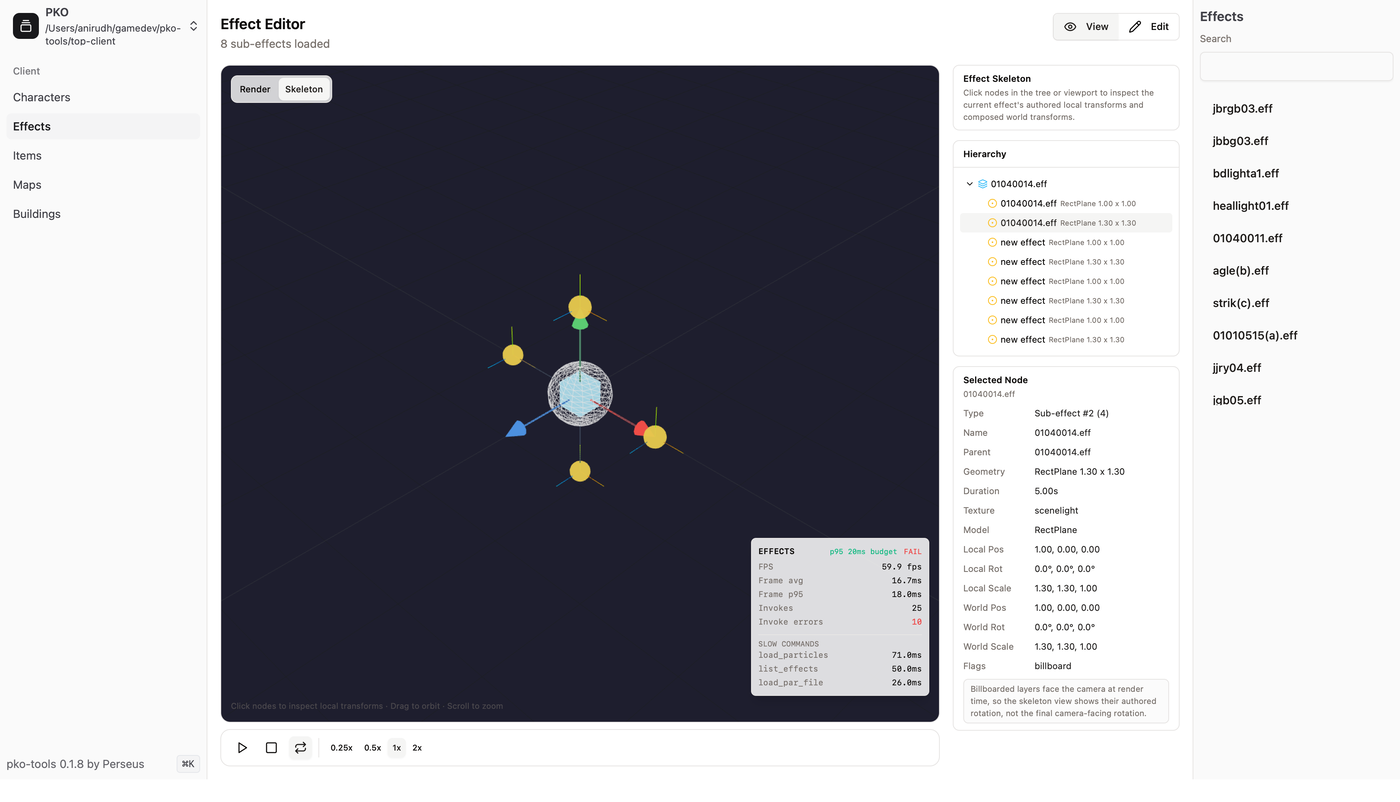Image resolution: width=1400 pixels, height=802 pixels.
Task: Open Maps in the sidebar
Action: pyautogui.click(x=103, y=185)
